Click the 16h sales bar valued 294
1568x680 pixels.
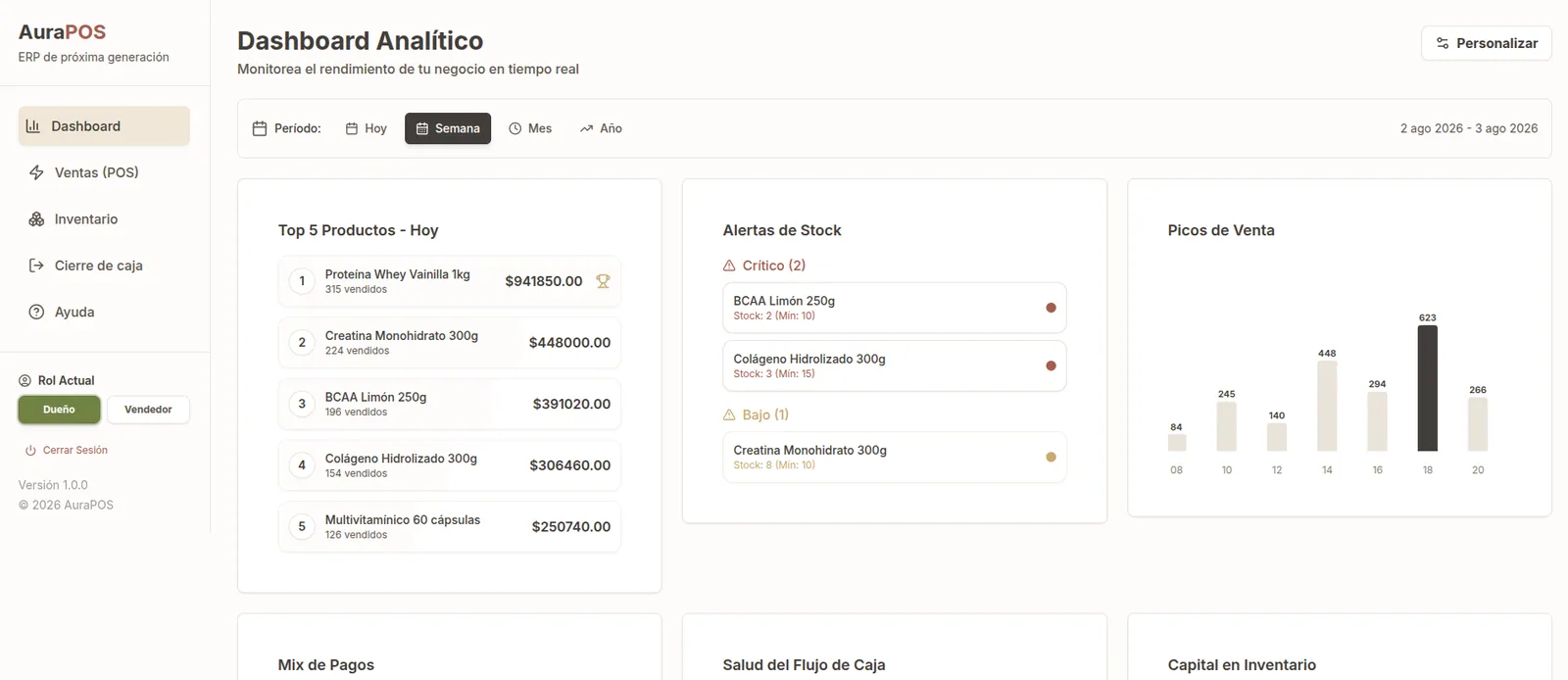click(x=1377, y=421)
